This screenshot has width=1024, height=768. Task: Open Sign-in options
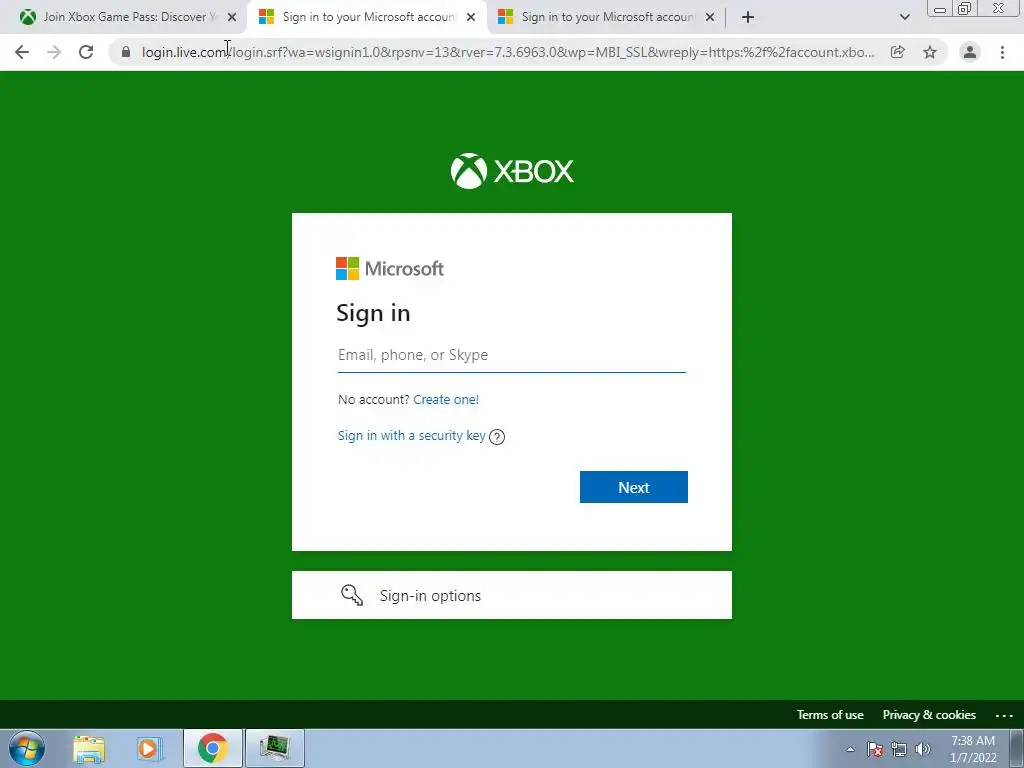click(511, 595)
